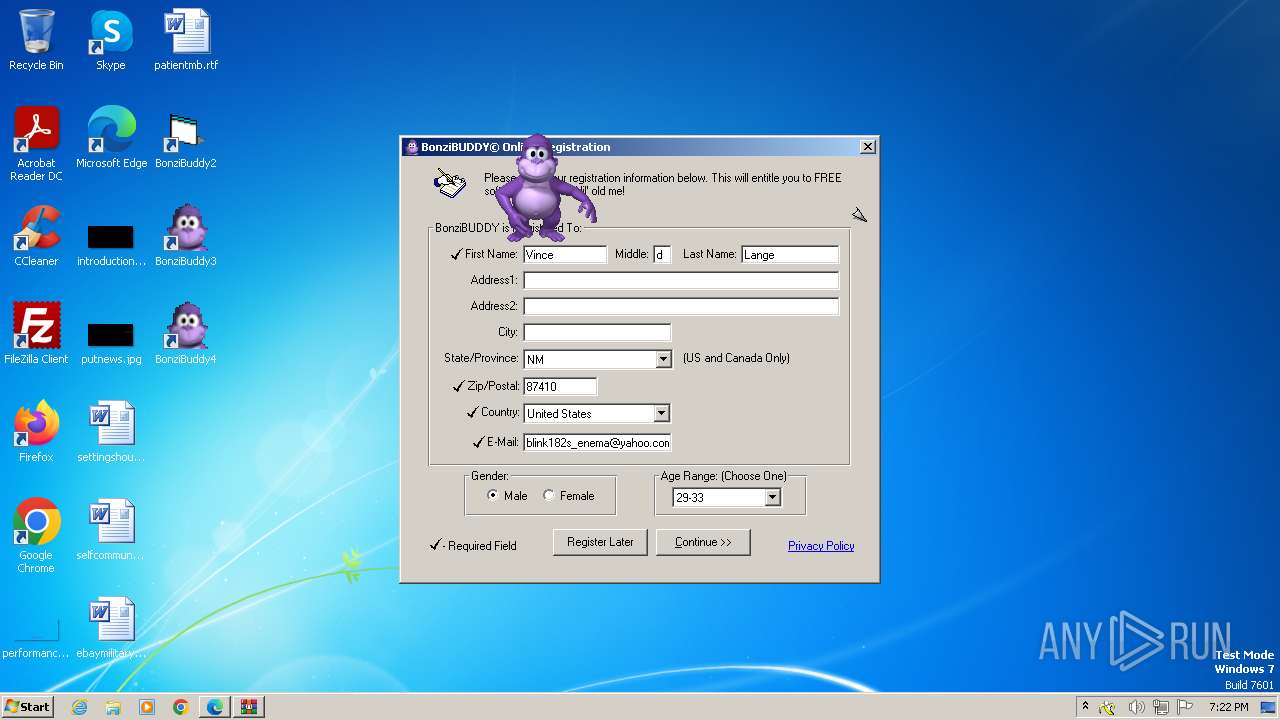Image resolution: width=1280 pixels, height=720 pixels.
Task: Click the Middle initial field
Action: click(x=662, y=254)
